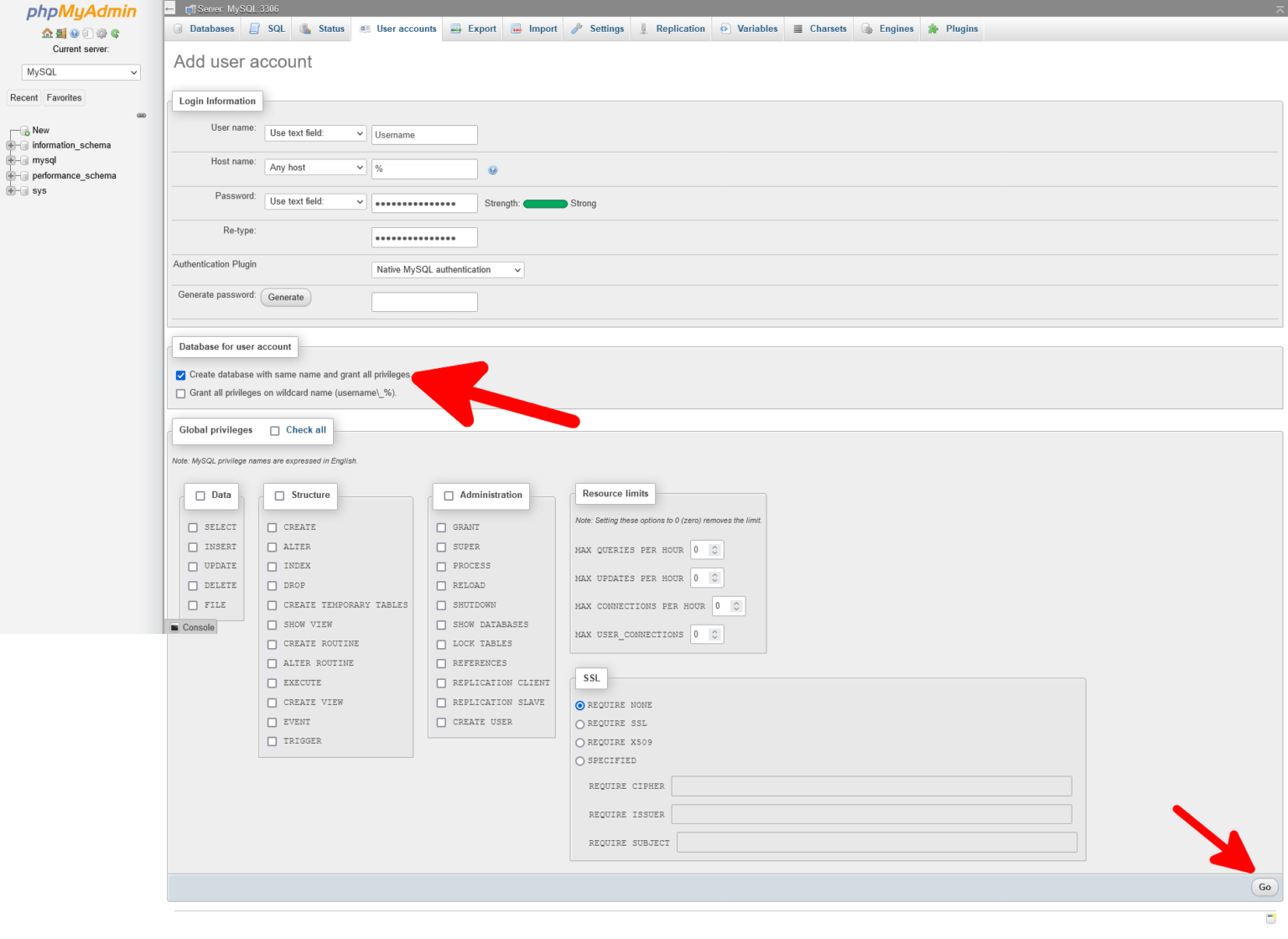Open the phpMyAdmin home page icon
The width and height of the screenshot is (1288, 939).
coord(47,34)
